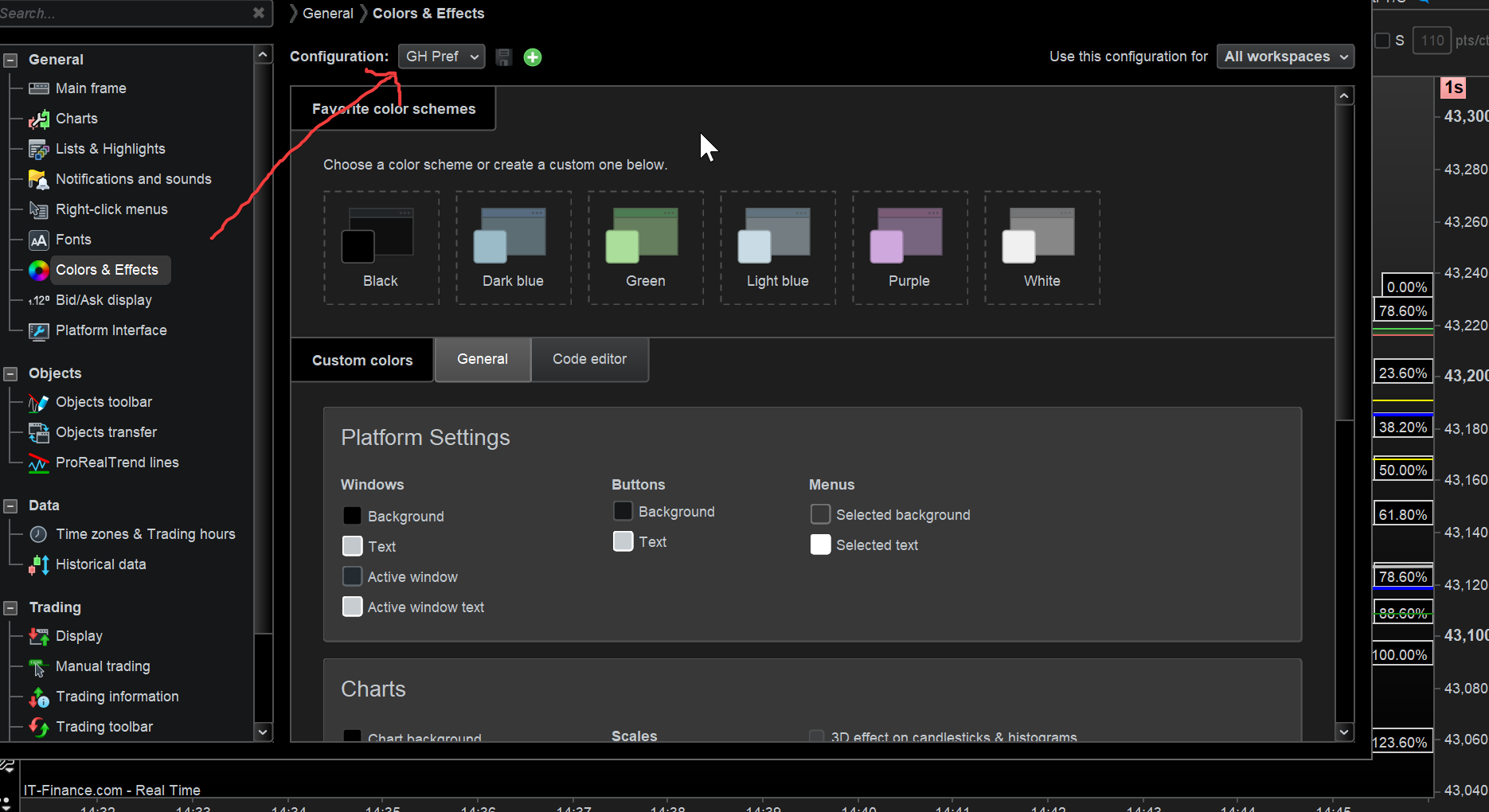The width and height of the screenshot is (1489, 812).
Task: Go to General in the breadcrumb
Action: click(328, 14)
